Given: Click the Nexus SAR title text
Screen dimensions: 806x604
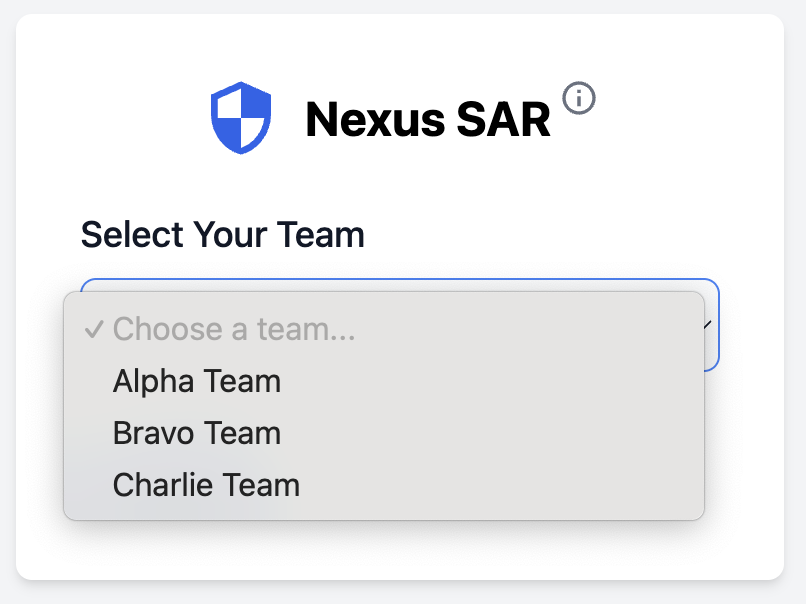Looking at the screenshot, I should (428, 119).
